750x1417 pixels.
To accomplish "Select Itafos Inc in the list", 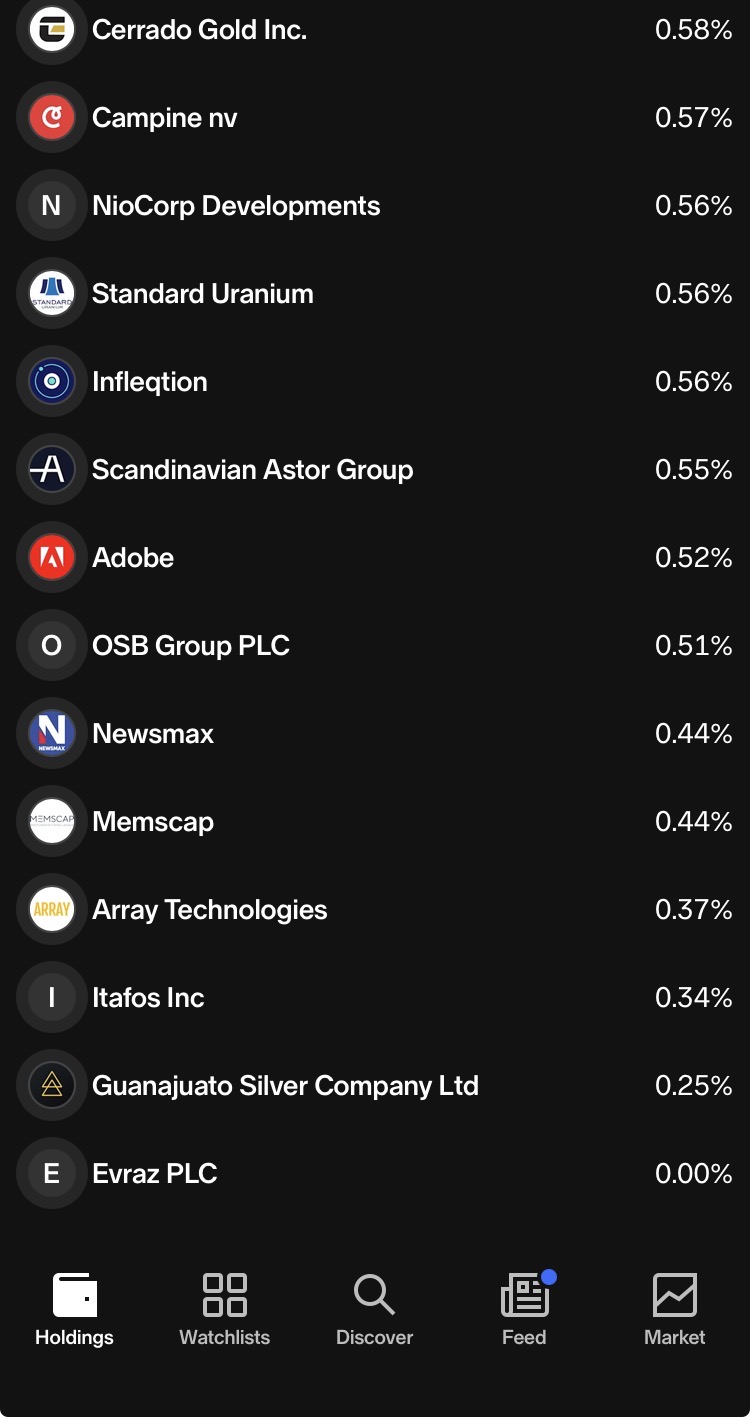I will tap(375, 998).
